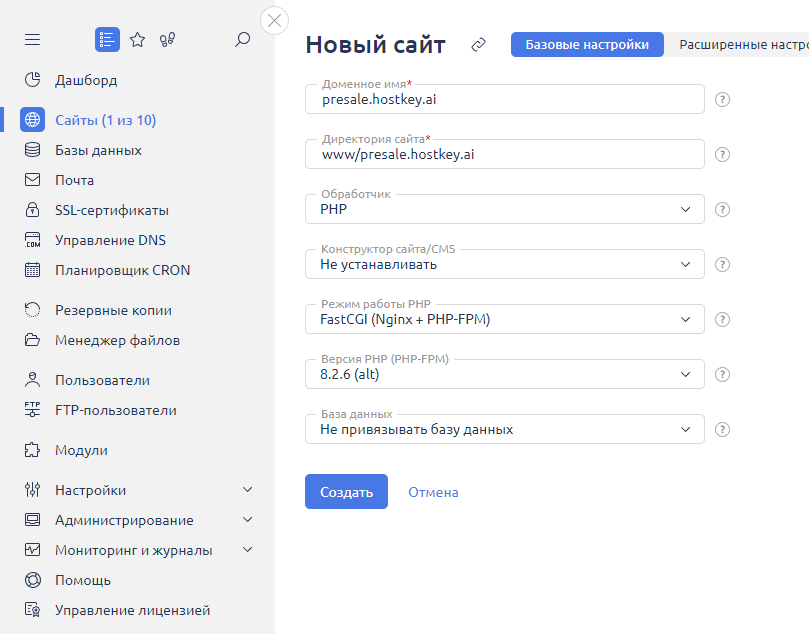Open the Режим работы PHP dropdown

pos(505,319)
